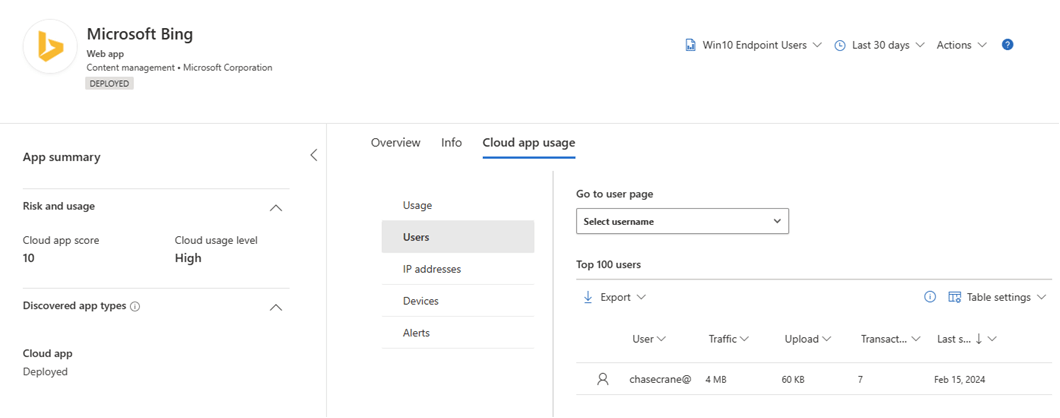Click the Table settings icon
This screenshot has height=418, width=1060.
tap(954, 297)
